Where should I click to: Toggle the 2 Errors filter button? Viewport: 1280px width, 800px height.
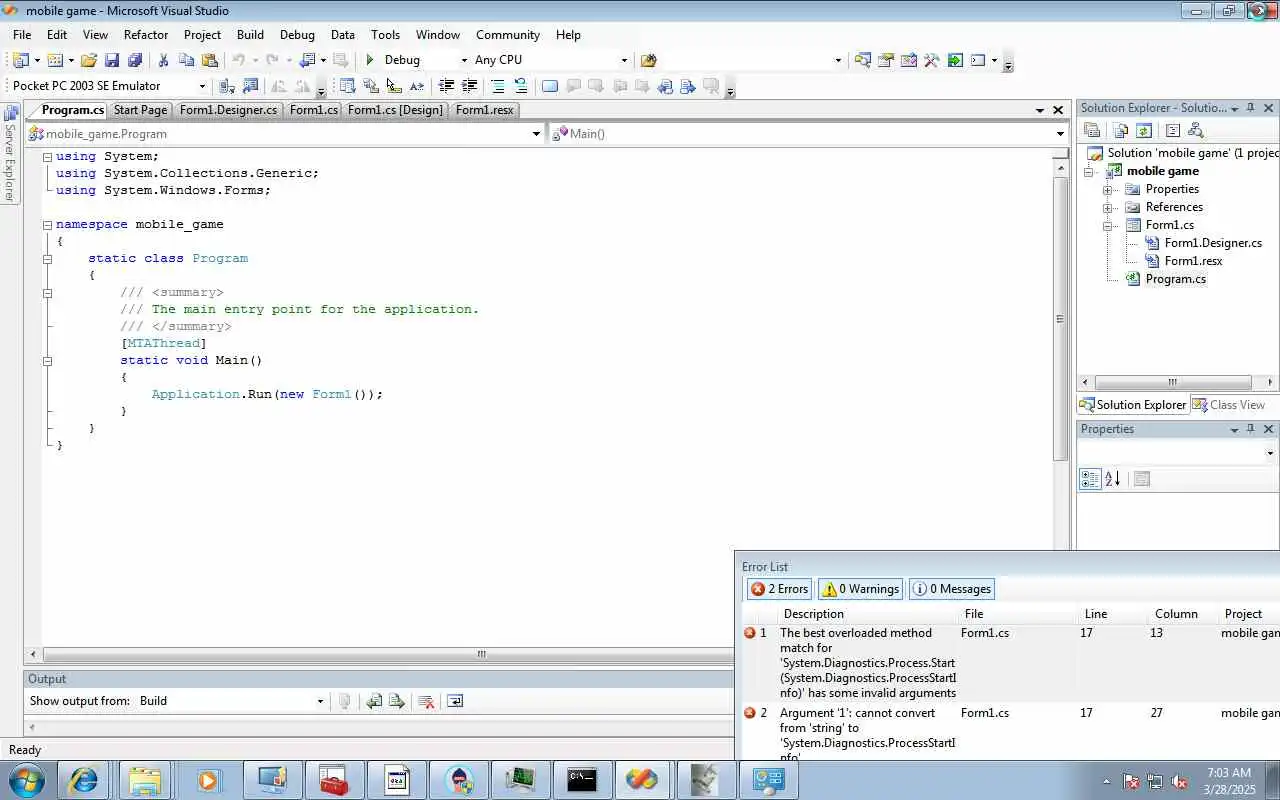click(779, 589)
